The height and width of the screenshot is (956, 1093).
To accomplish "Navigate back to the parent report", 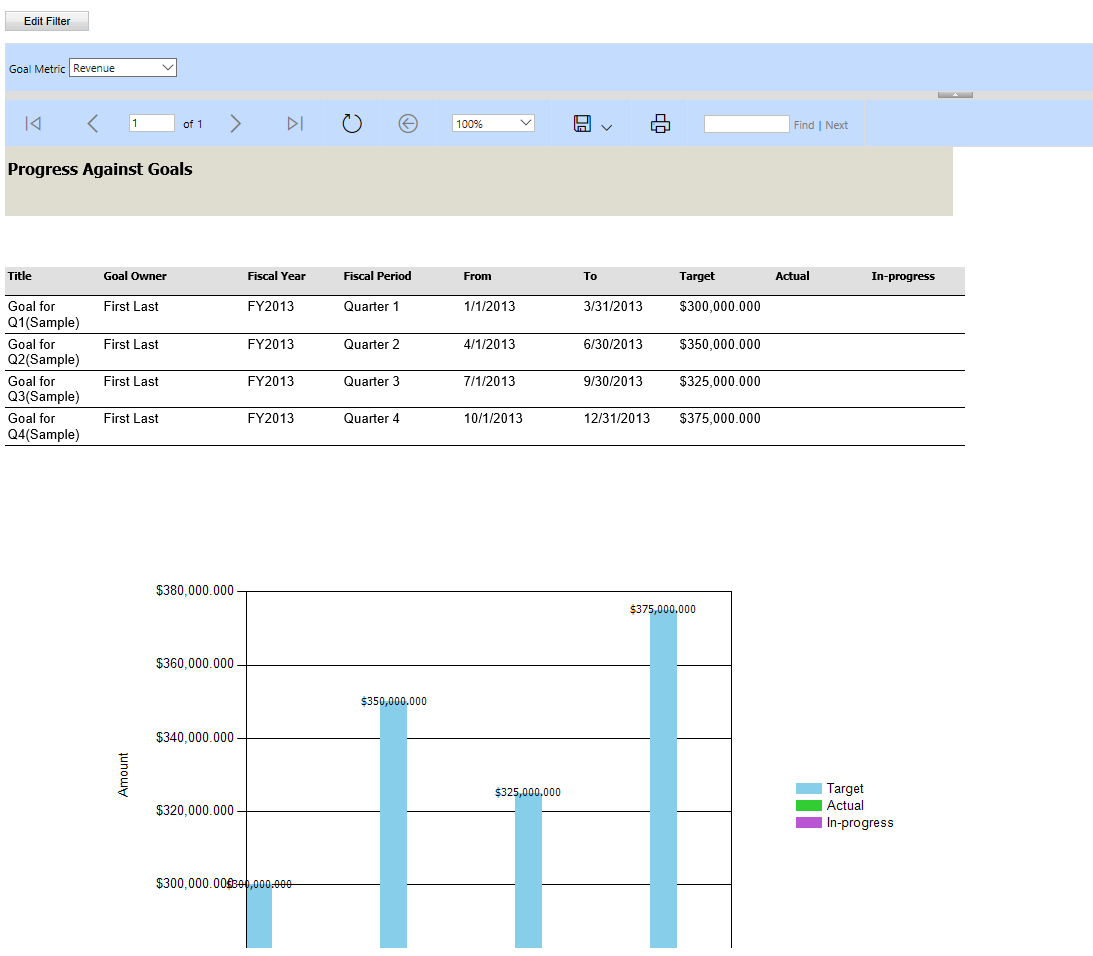I will [x=408, y=123].
